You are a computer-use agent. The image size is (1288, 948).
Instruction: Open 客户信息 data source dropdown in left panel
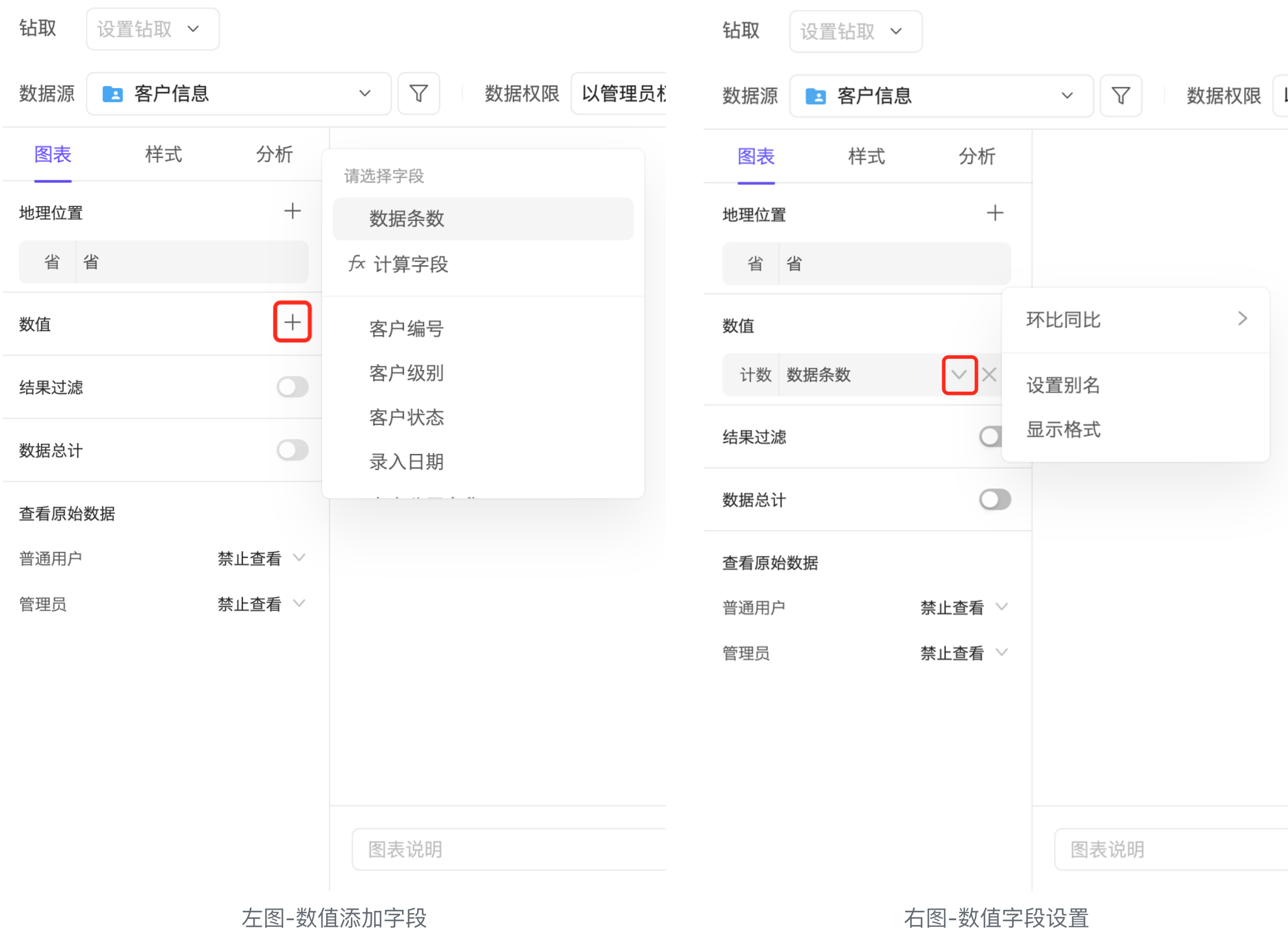pyautogui.click(x=239, y=93)
